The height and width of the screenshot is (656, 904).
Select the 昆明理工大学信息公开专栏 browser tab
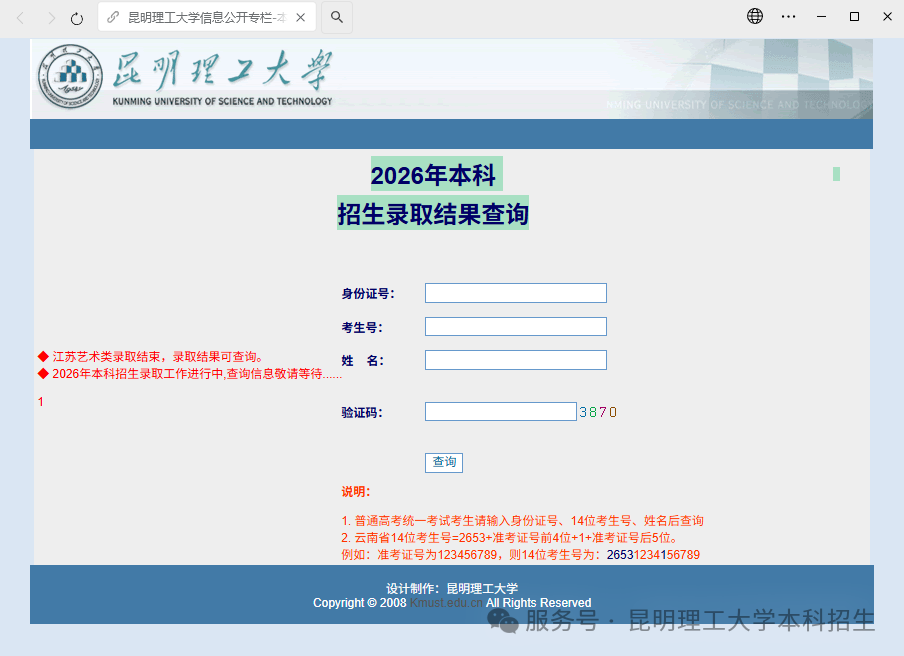[x=207, y=17]
